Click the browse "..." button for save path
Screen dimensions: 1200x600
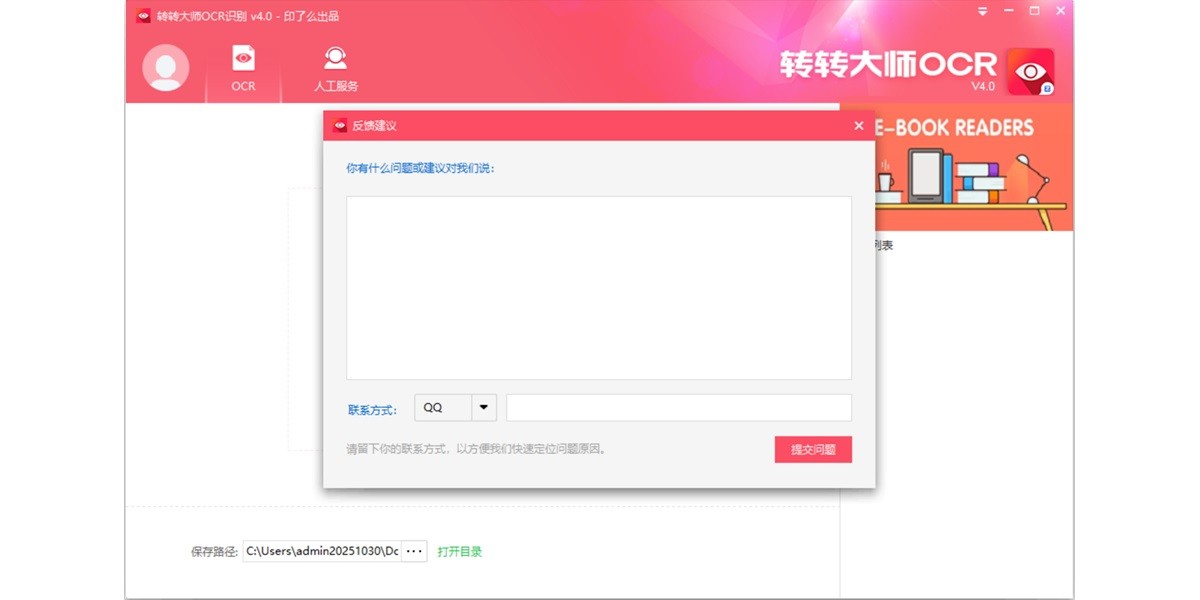point(414,551)
